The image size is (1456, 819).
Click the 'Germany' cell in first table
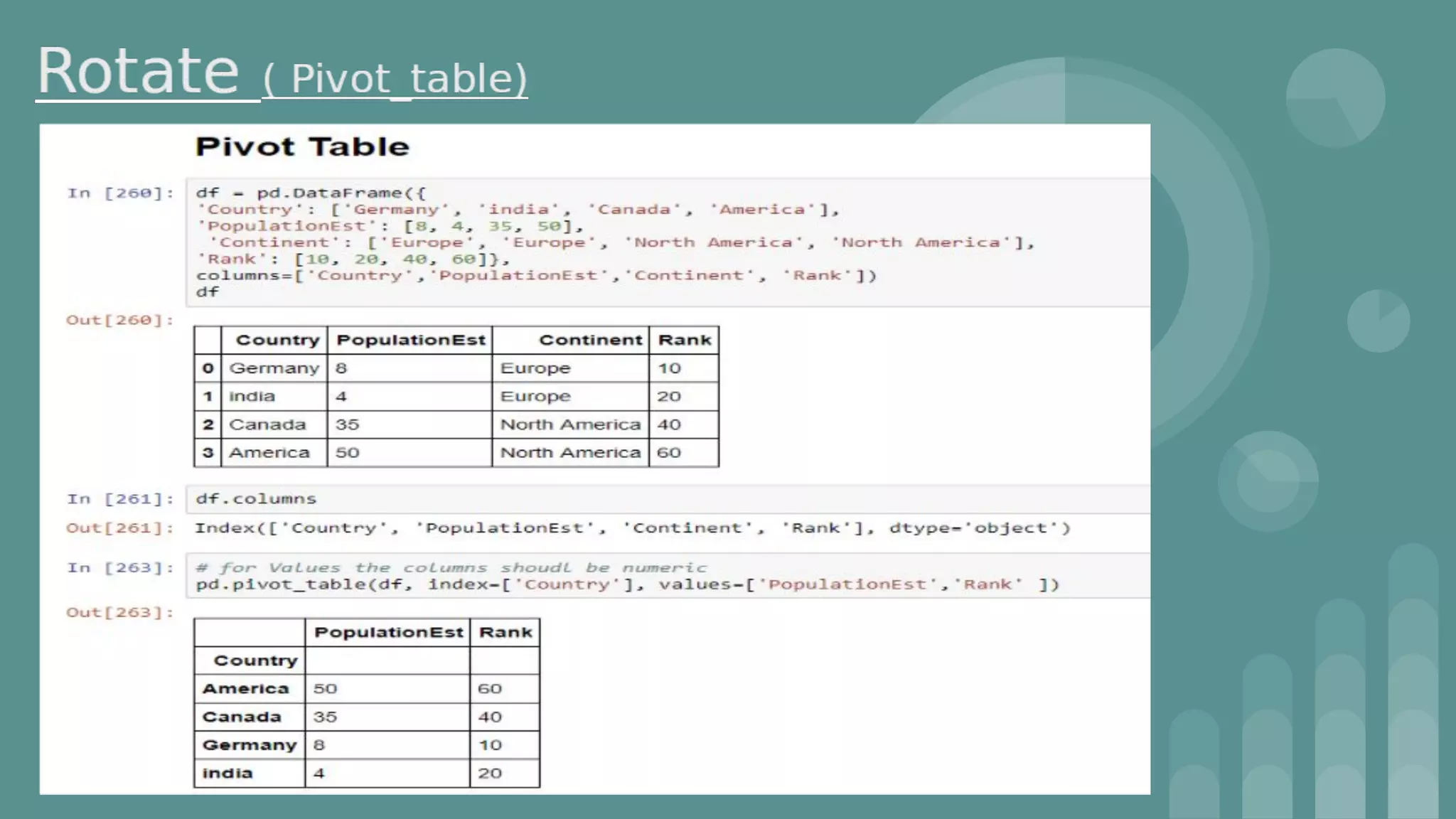[274, 368]
